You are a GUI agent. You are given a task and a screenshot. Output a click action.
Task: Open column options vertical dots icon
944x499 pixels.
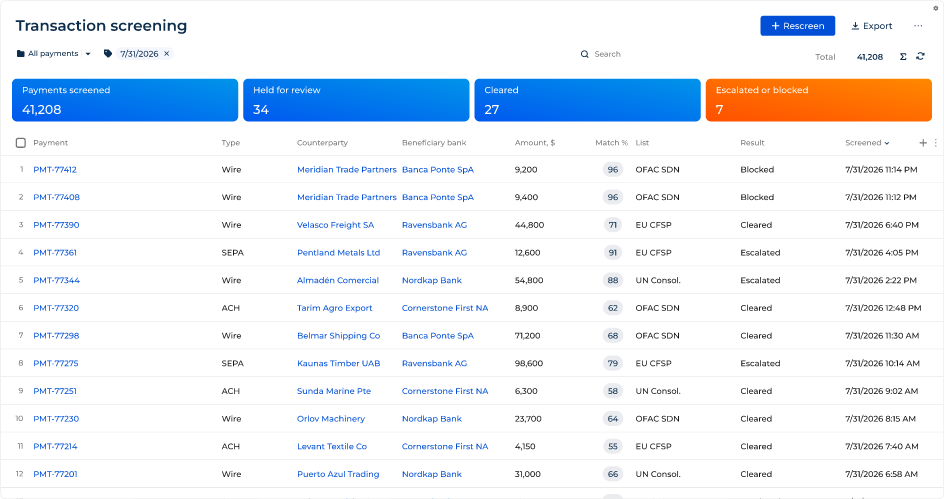[936, 143]
